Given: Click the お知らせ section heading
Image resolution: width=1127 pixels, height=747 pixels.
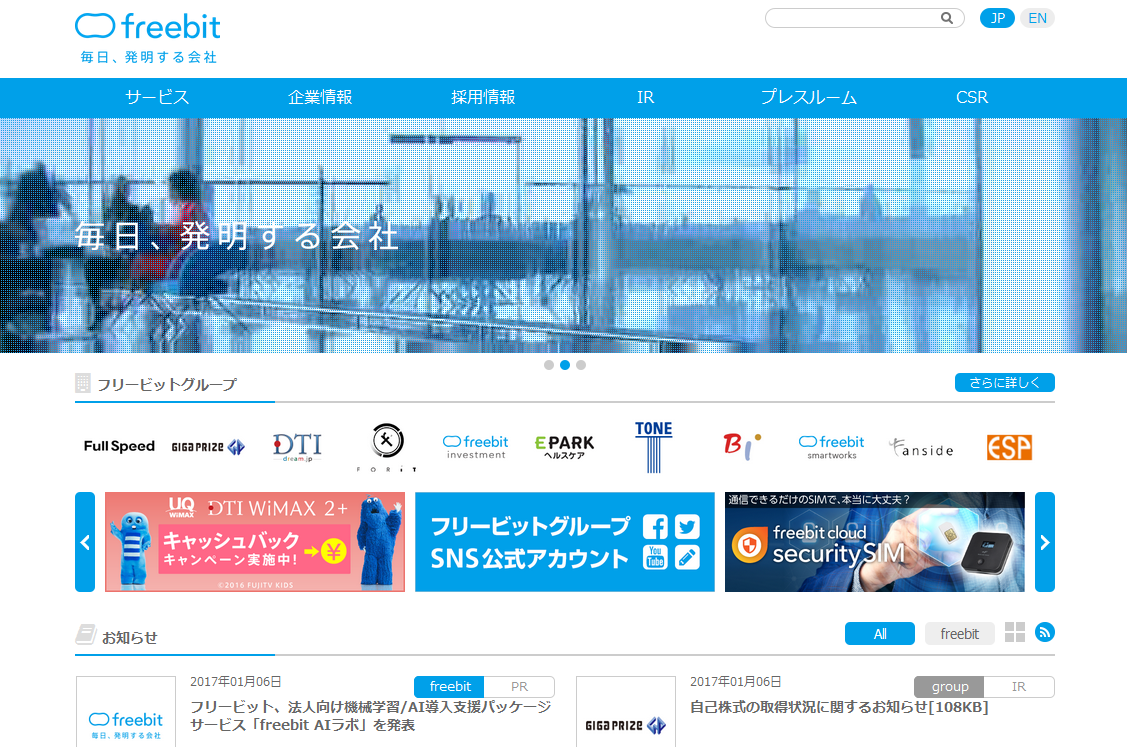Looking at the screenshot, I should [x=129, y=638].
